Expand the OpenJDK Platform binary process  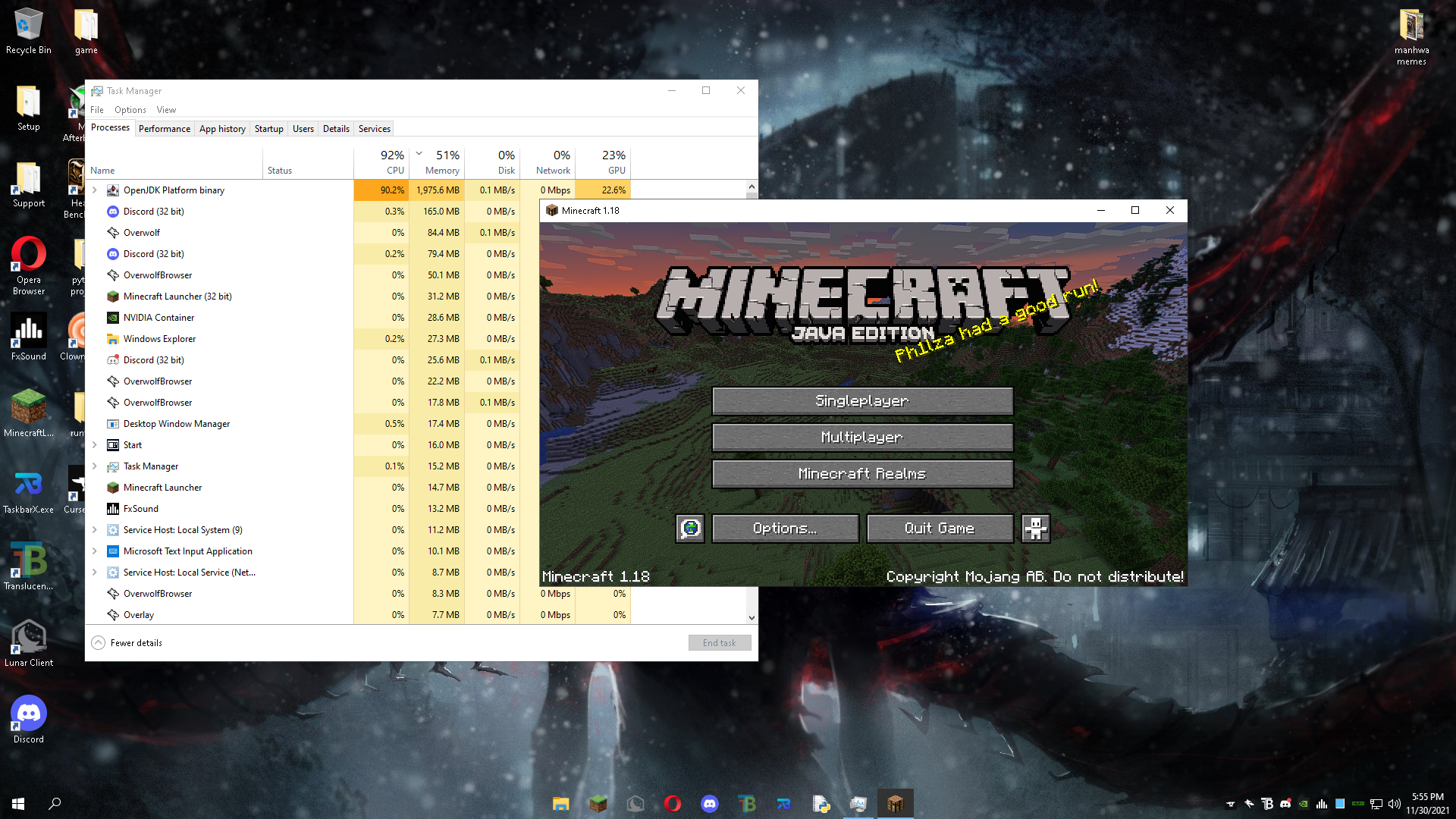[95, 190]
